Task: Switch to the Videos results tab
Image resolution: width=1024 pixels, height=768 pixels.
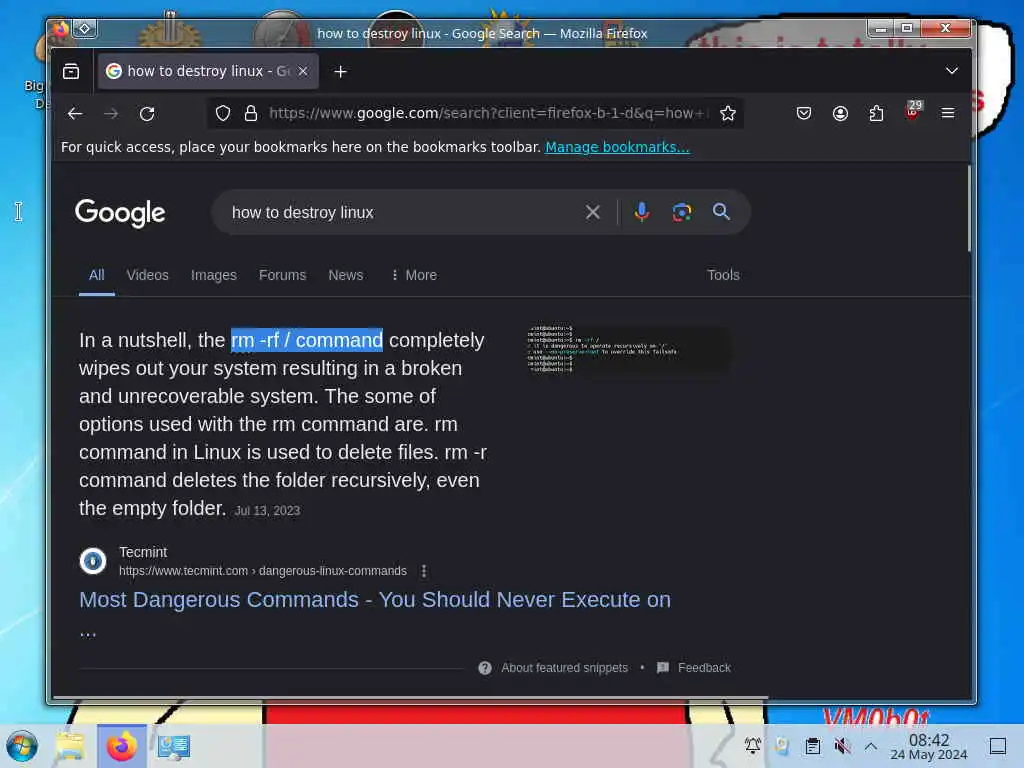Action: point(148,275)
